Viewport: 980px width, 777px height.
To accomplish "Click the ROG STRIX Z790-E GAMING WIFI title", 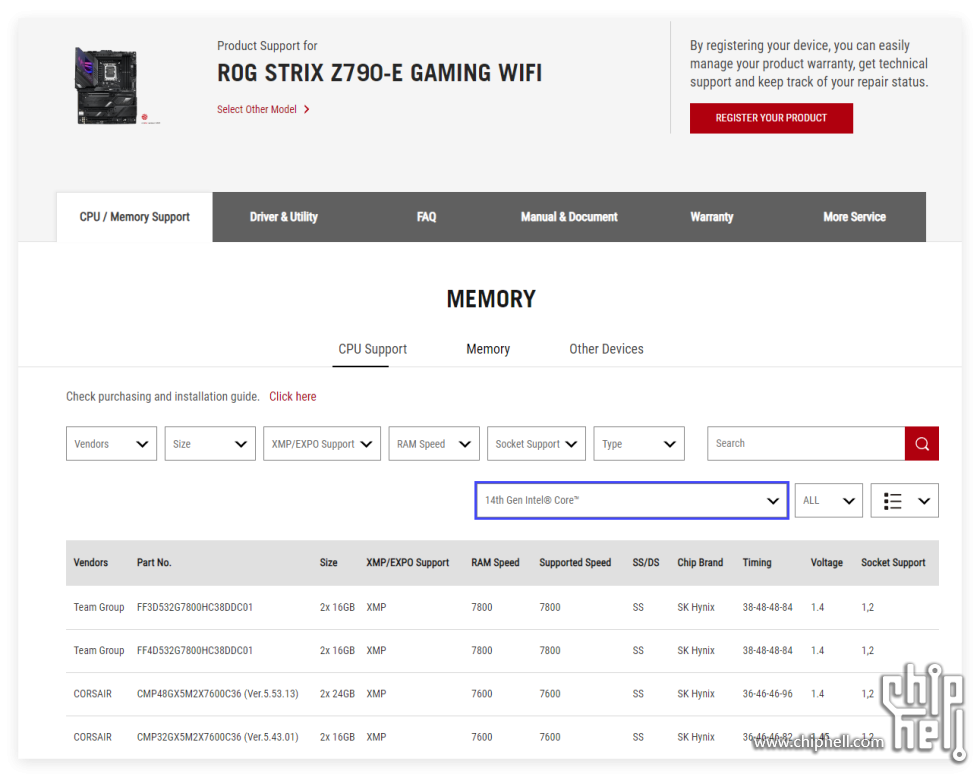I will [379, 73].
